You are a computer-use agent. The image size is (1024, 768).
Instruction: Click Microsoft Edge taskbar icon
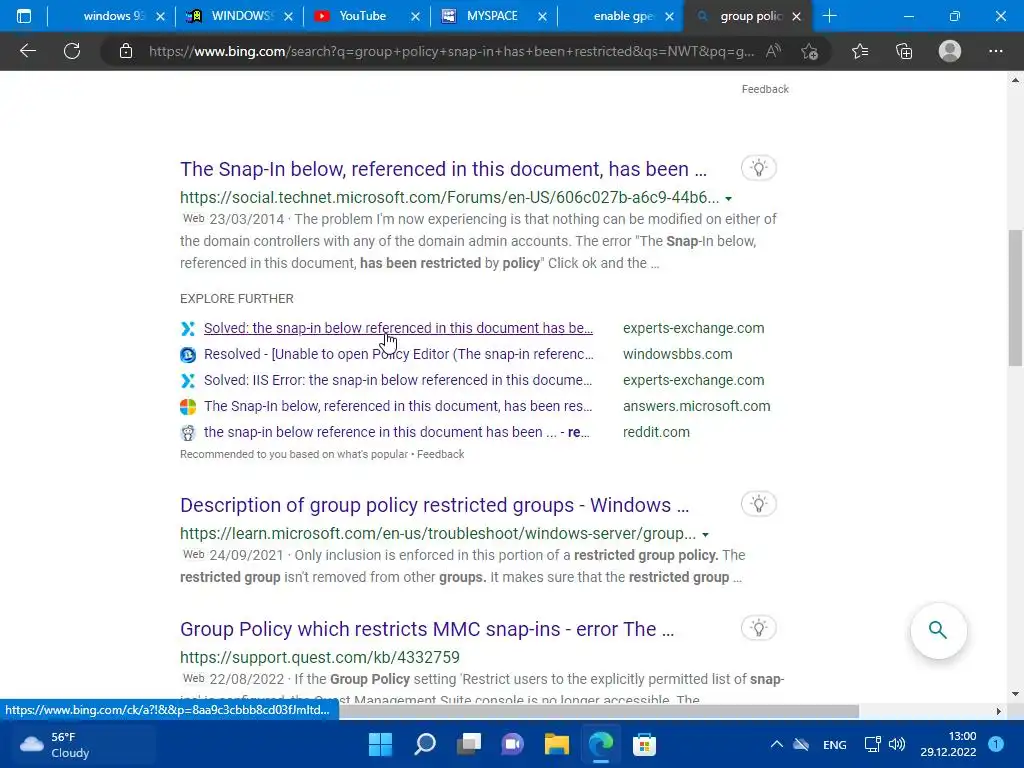(601, 744)
